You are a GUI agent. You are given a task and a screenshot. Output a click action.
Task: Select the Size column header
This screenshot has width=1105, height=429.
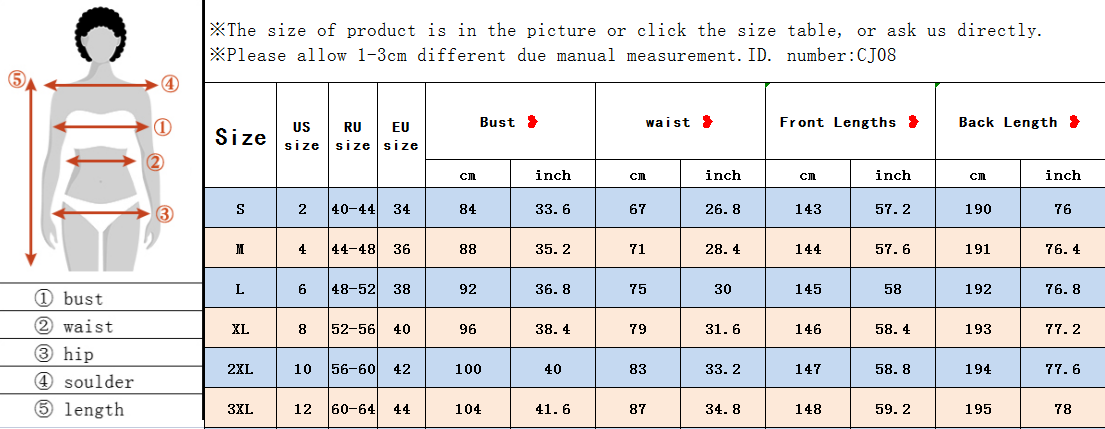240,137
